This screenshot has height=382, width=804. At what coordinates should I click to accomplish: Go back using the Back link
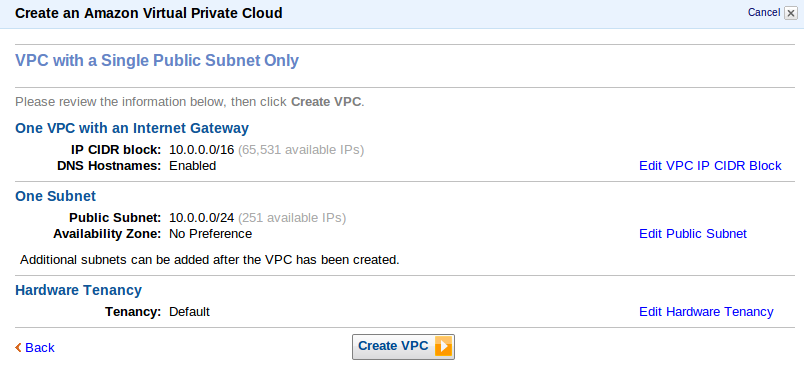tap(39, 348)
